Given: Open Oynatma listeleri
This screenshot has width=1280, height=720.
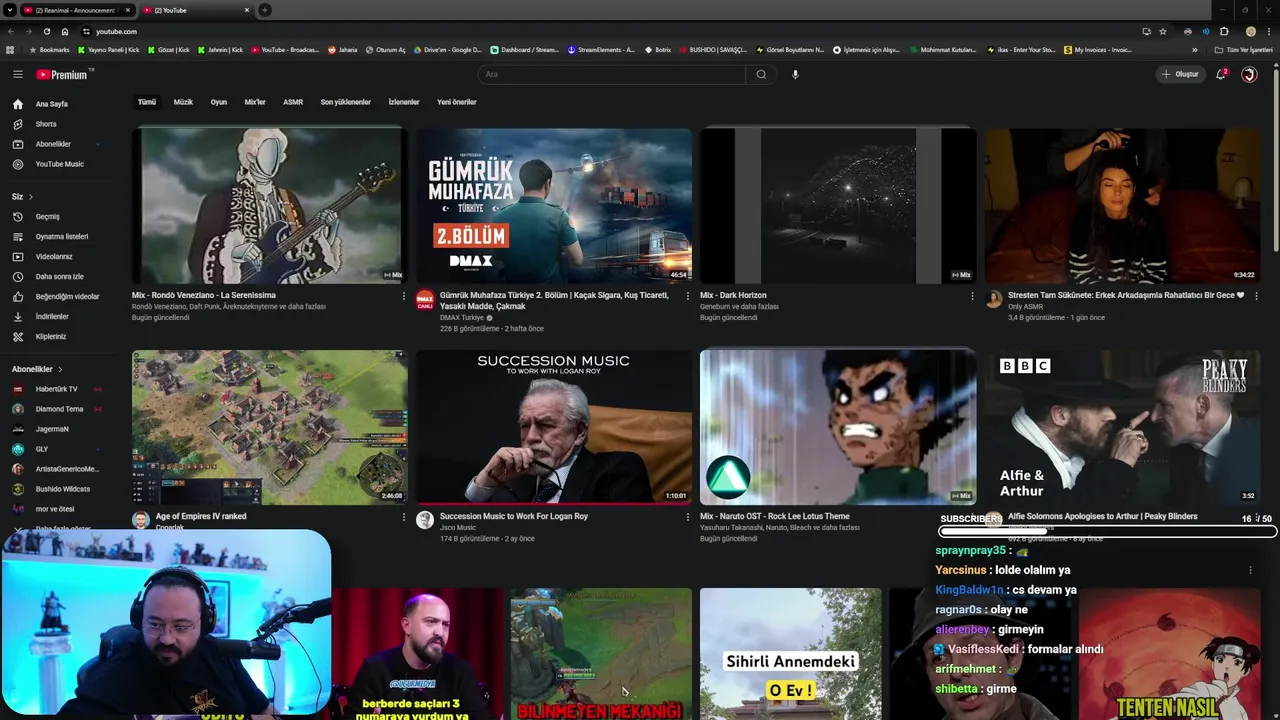Looking at the screenshot, I should tap(55, 236).
